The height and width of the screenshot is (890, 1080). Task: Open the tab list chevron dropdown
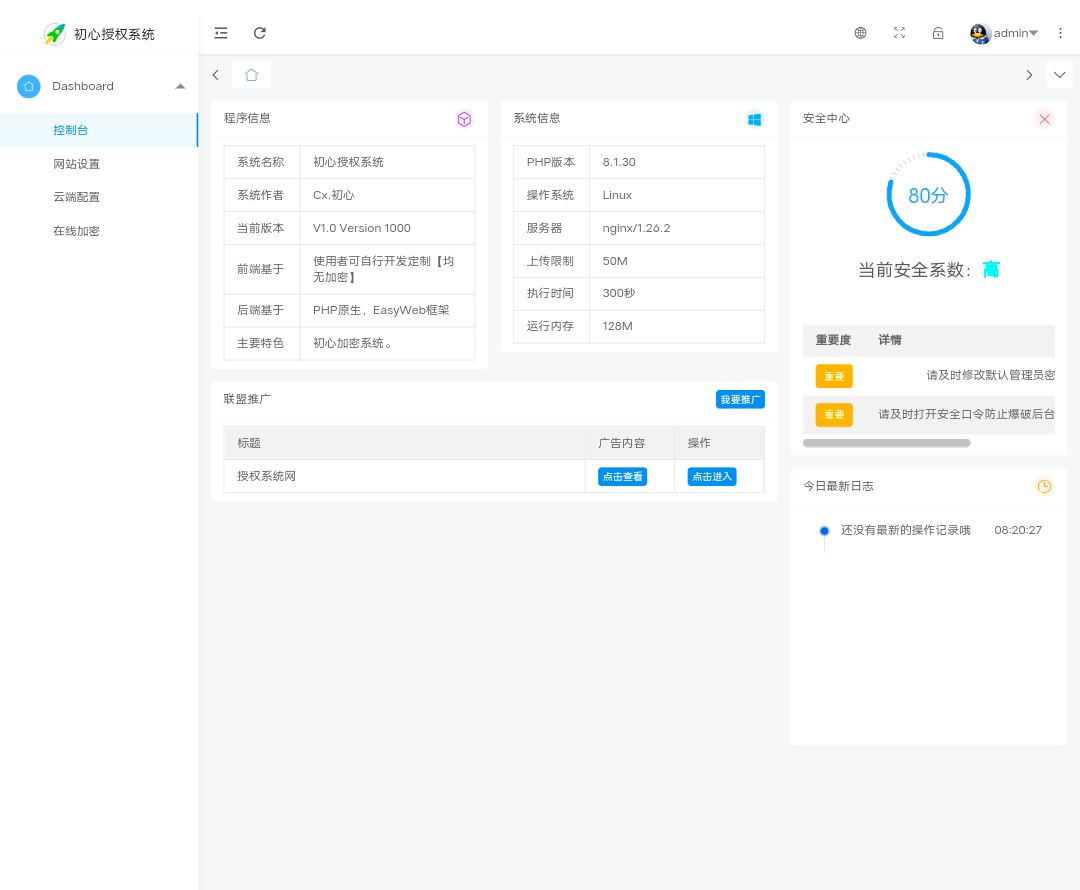pyautogui.click(x=1059, y=74)
